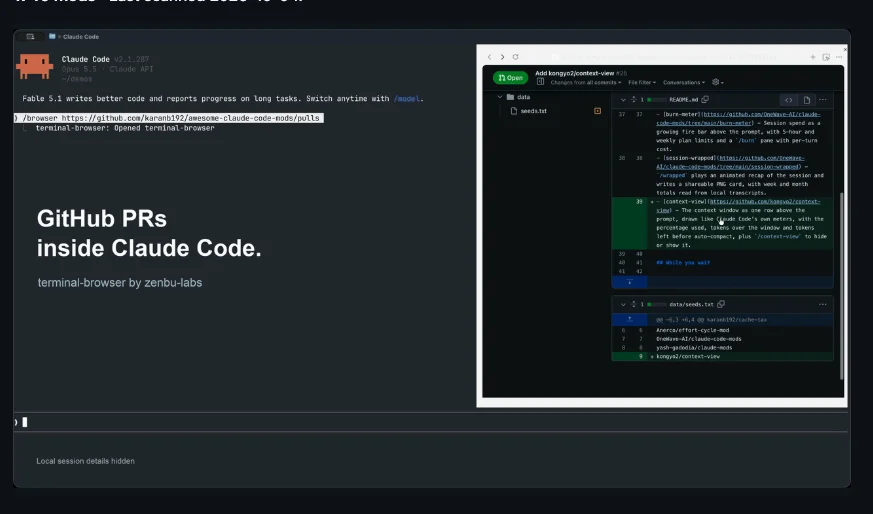Click the Claude Code prompt input line
Image resolution: width=873 pixels, height=514 pixels.
pyautogui.click(x=431, y=422)
